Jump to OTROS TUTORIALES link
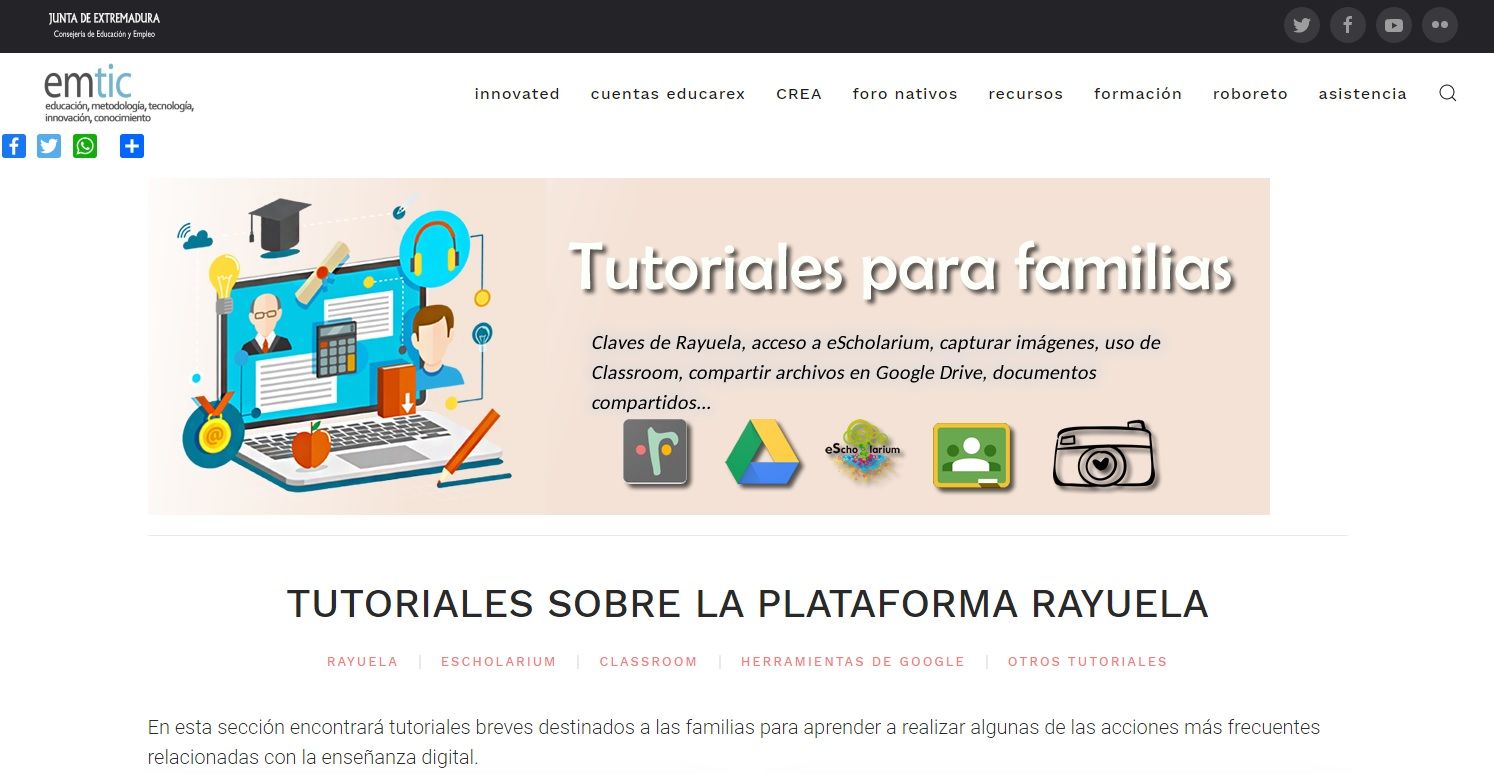 [x=1087, y=662]
